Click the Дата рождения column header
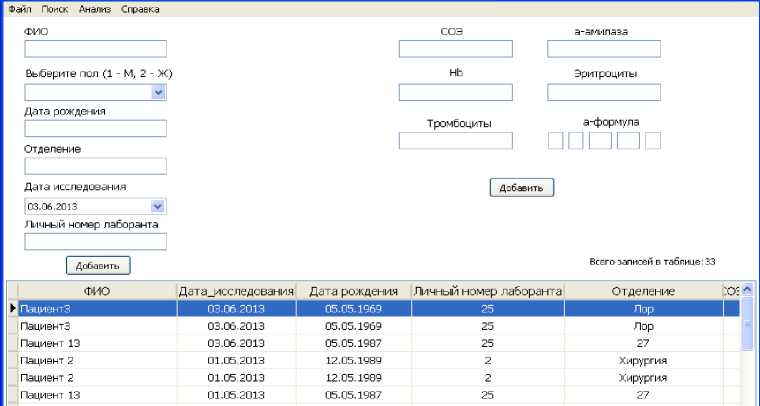 354,291
